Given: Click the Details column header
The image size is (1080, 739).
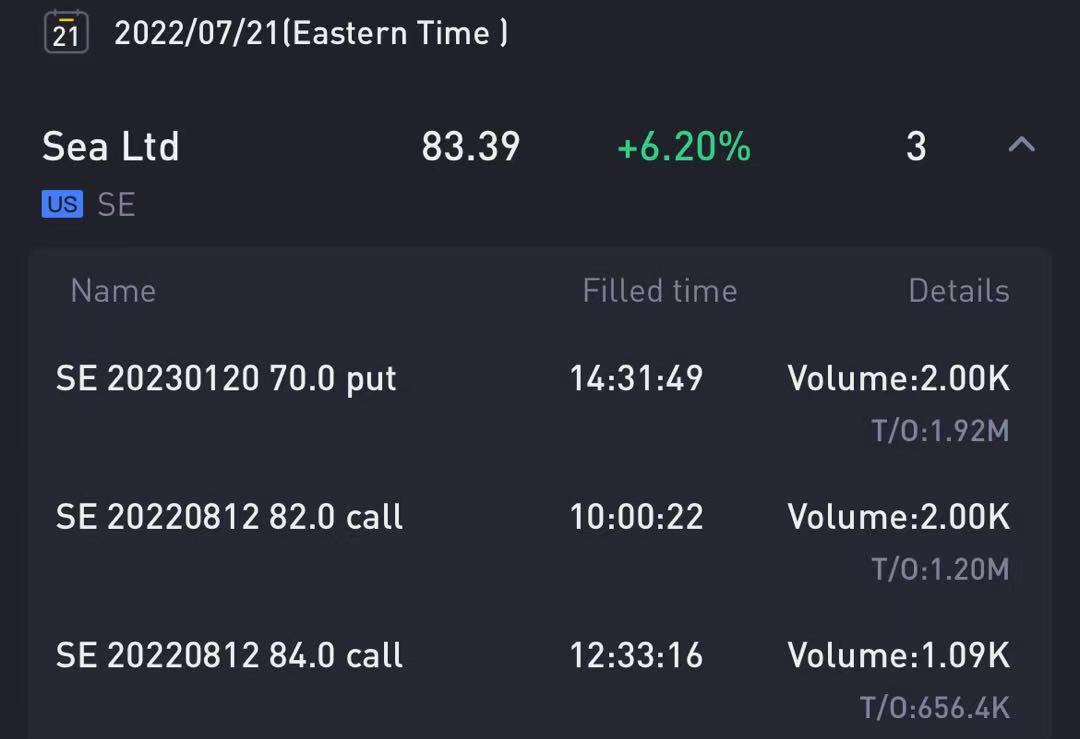Looking at the screenshot, I should (958, 291).
